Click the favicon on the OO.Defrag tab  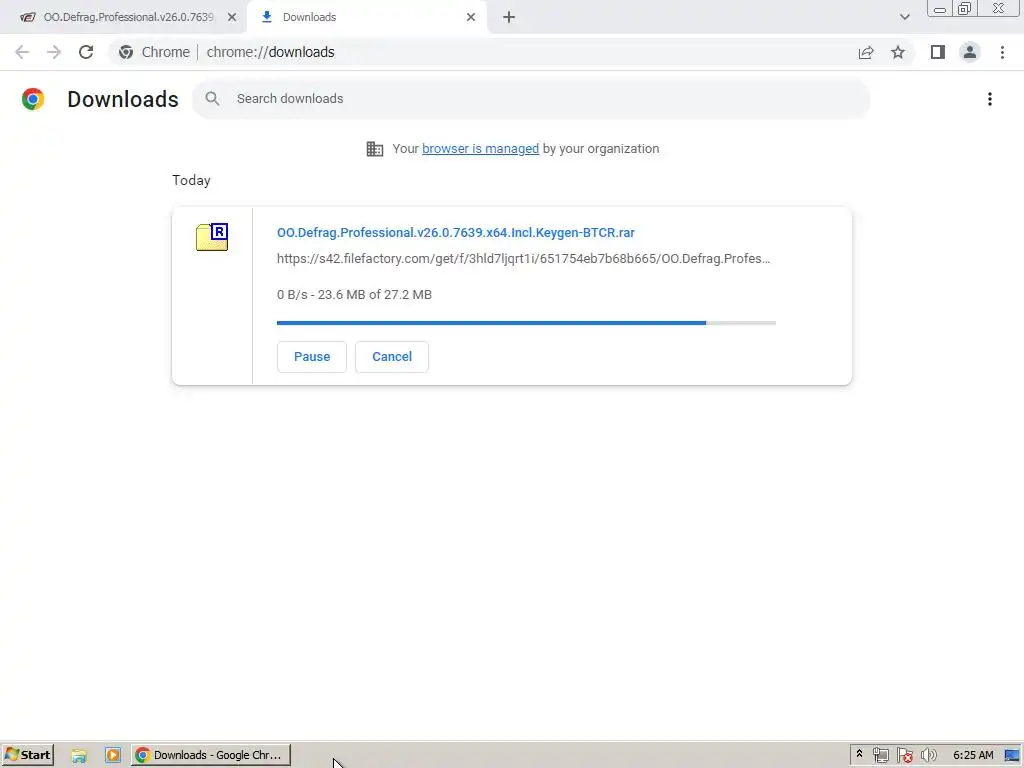click(x=27, y=17)
